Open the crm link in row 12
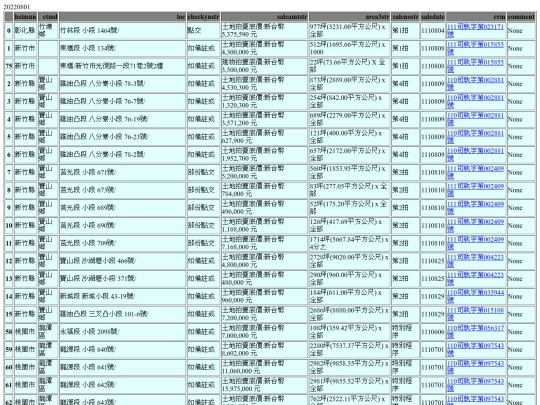Viewport: 540px width, 405px height. 475,261
